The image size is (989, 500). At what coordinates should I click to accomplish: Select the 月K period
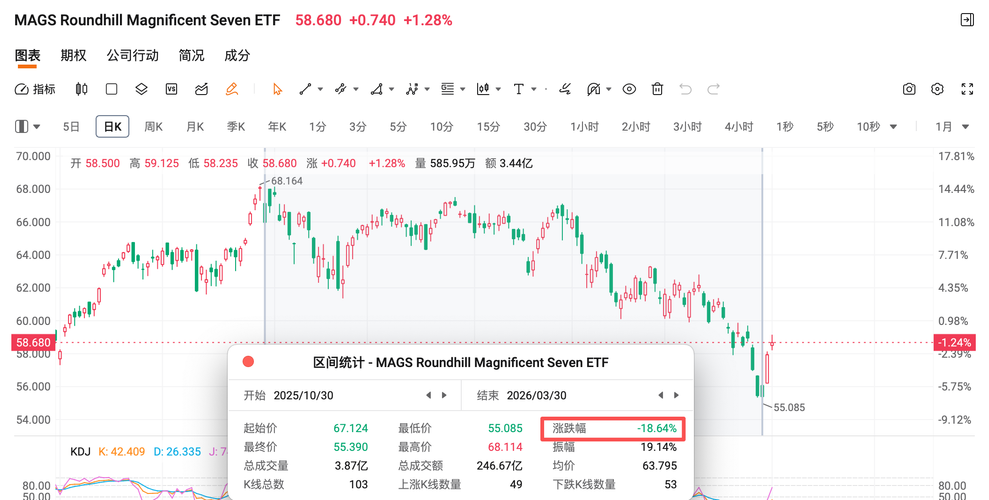(x=195, y=127)
